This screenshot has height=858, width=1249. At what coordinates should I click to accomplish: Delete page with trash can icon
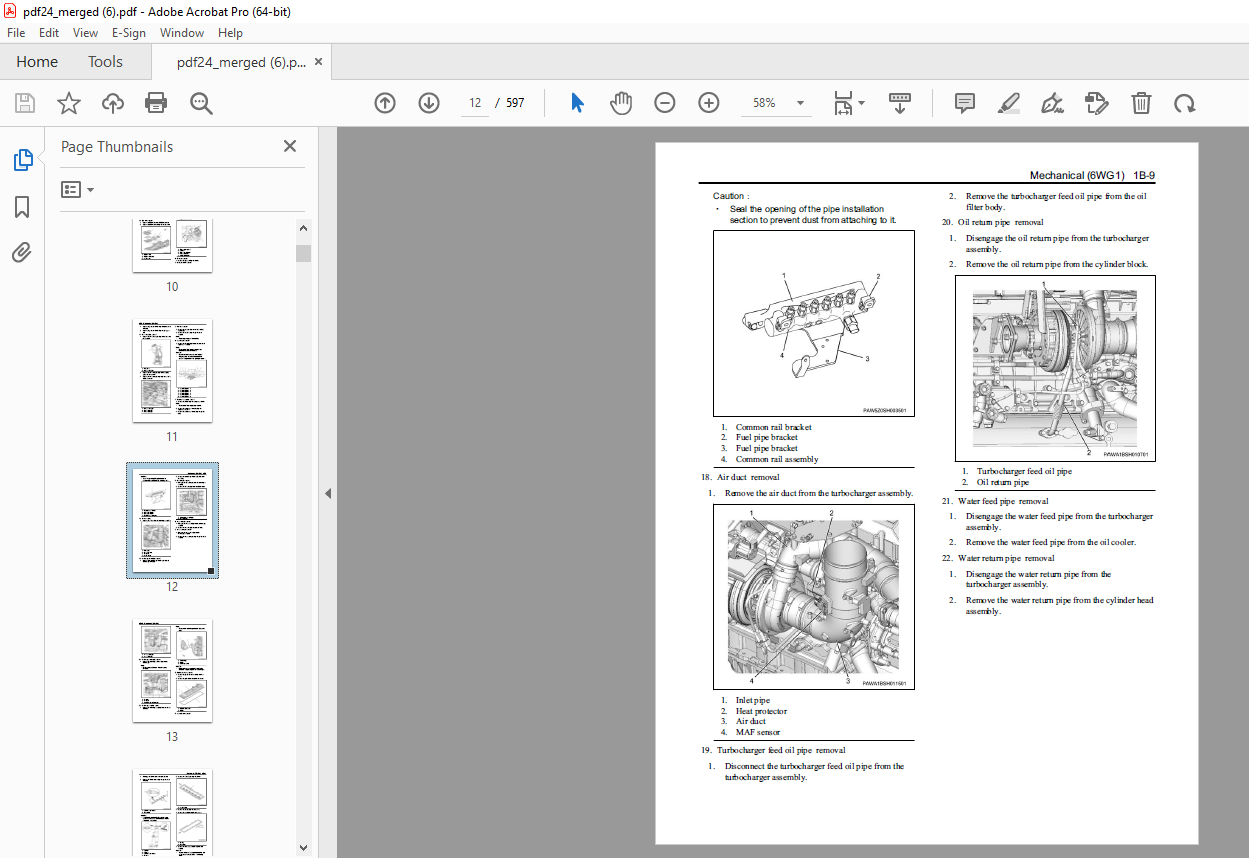[1141, 103]
